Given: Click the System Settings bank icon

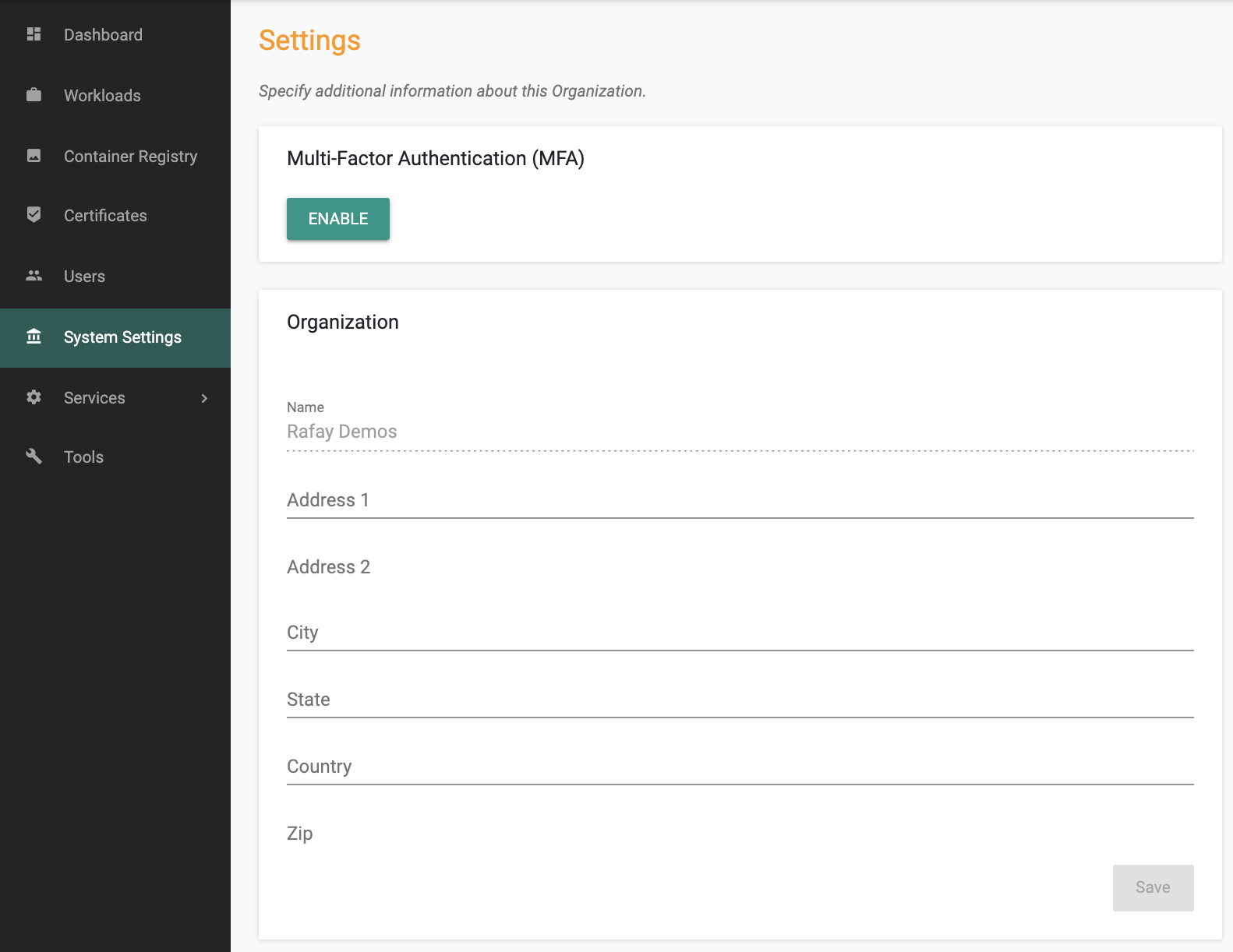Looking at the screenshot, I should click(34, 337).
